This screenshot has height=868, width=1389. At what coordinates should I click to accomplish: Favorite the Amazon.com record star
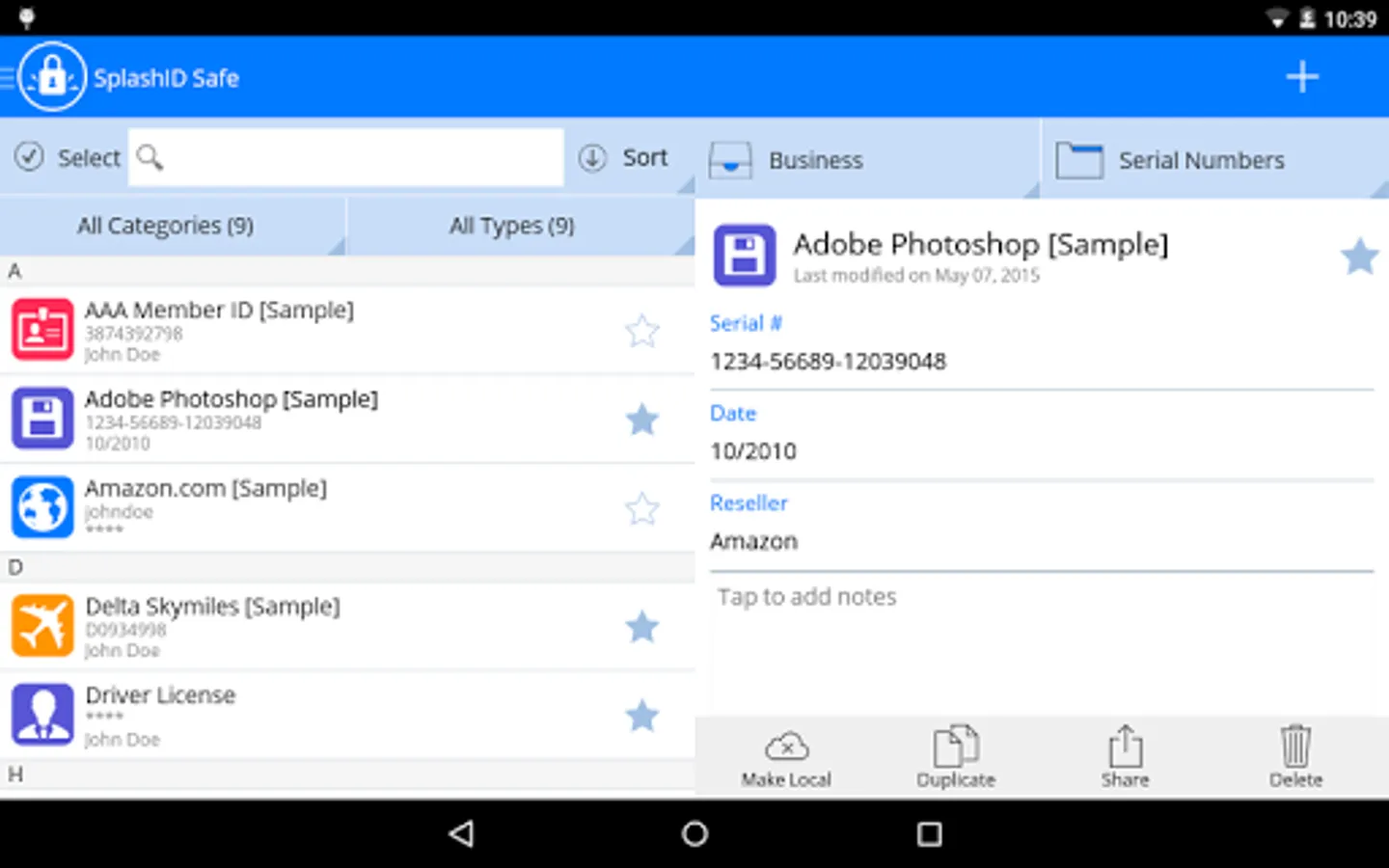click(642, 508)
